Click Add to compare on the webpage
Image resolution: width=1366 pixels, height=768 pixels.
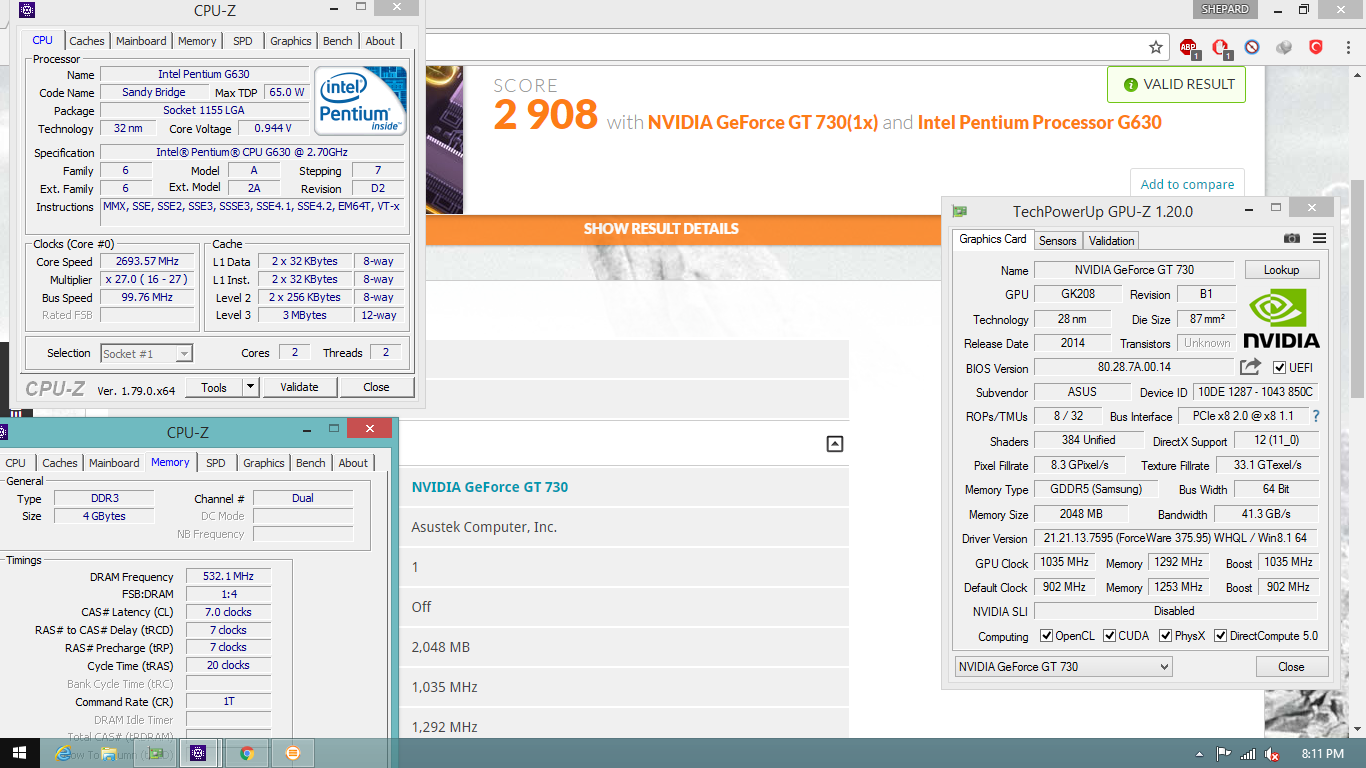click(1187, 184)
